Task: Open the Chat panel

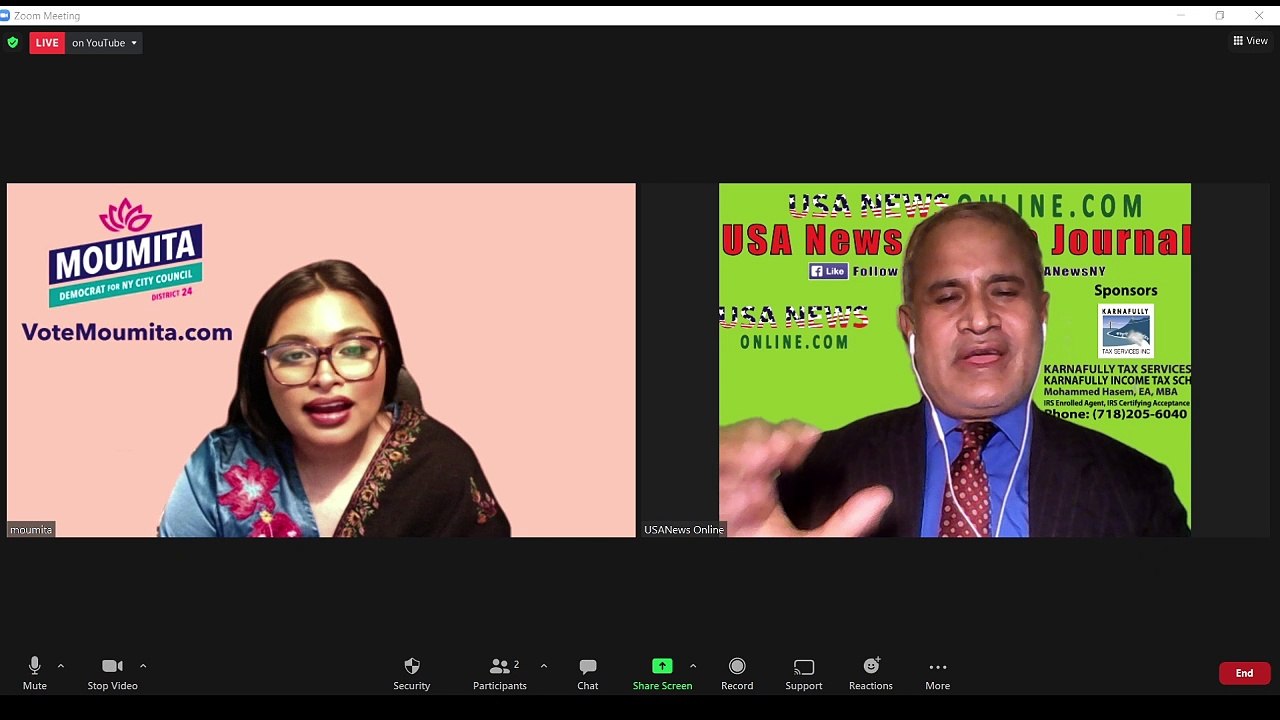Action: [588, 674]
